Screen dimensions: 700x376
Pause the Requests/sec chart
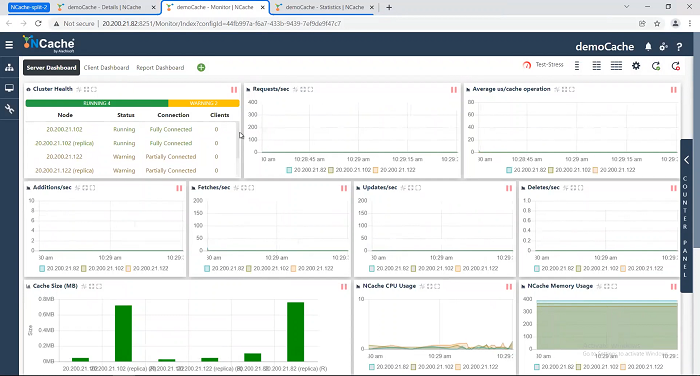coord(454,90)
